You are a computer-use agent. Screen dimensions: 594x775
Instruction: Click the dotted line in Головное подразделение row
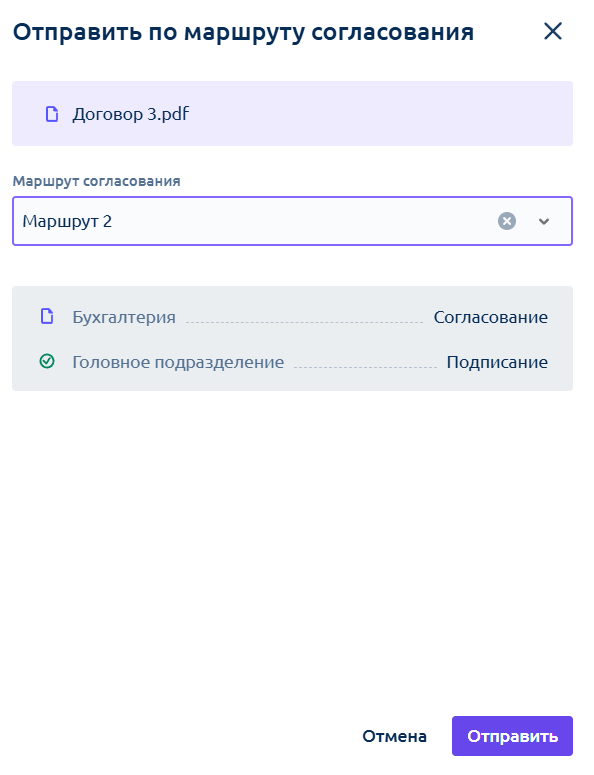tap(365, 367)
